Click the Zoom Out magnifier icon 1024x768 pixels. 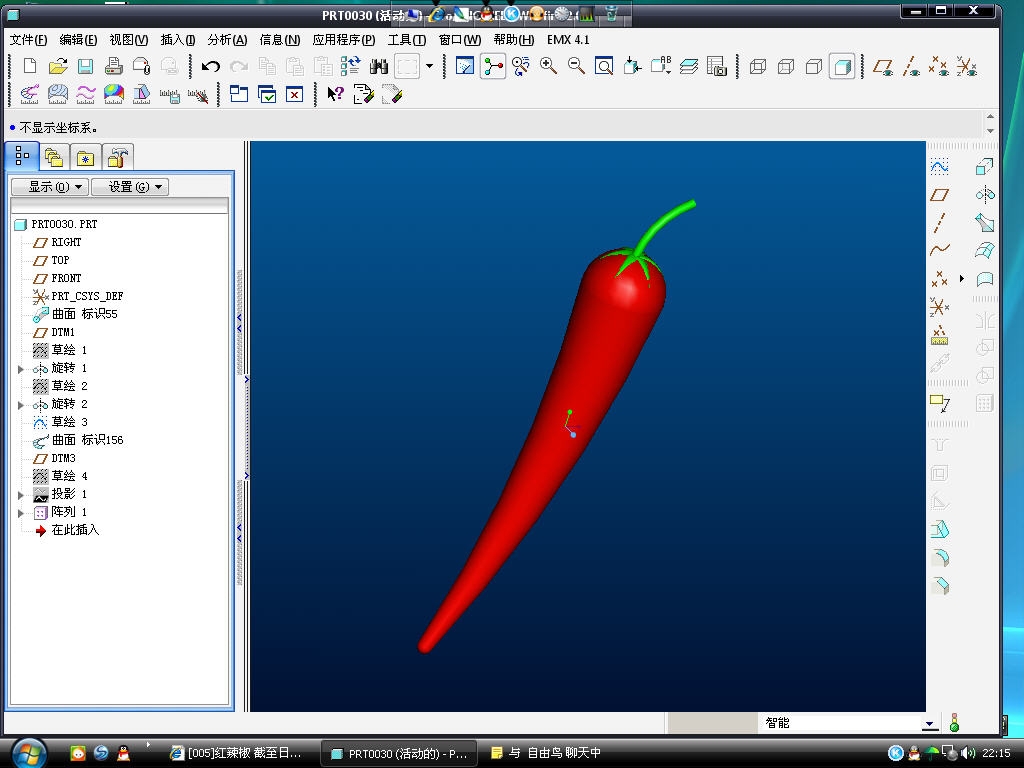(x=576, y=66)
